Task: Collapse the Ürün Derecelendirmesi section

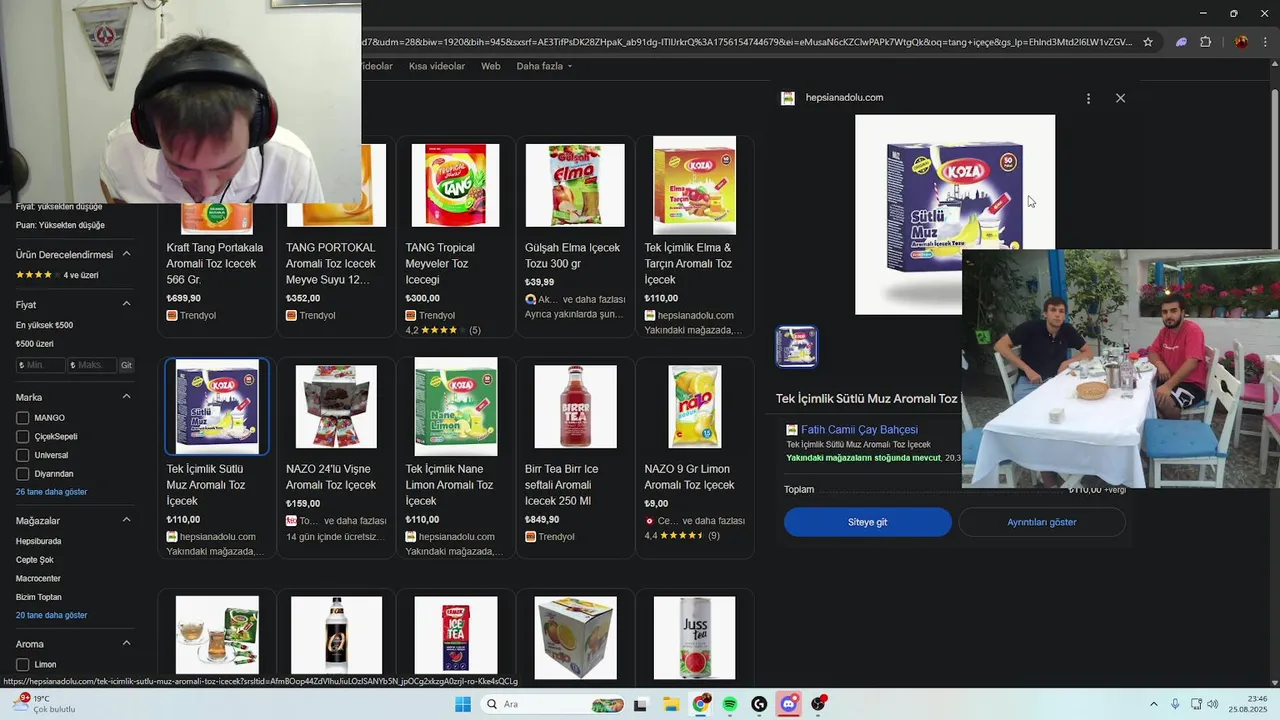Action: pos(126,254)
